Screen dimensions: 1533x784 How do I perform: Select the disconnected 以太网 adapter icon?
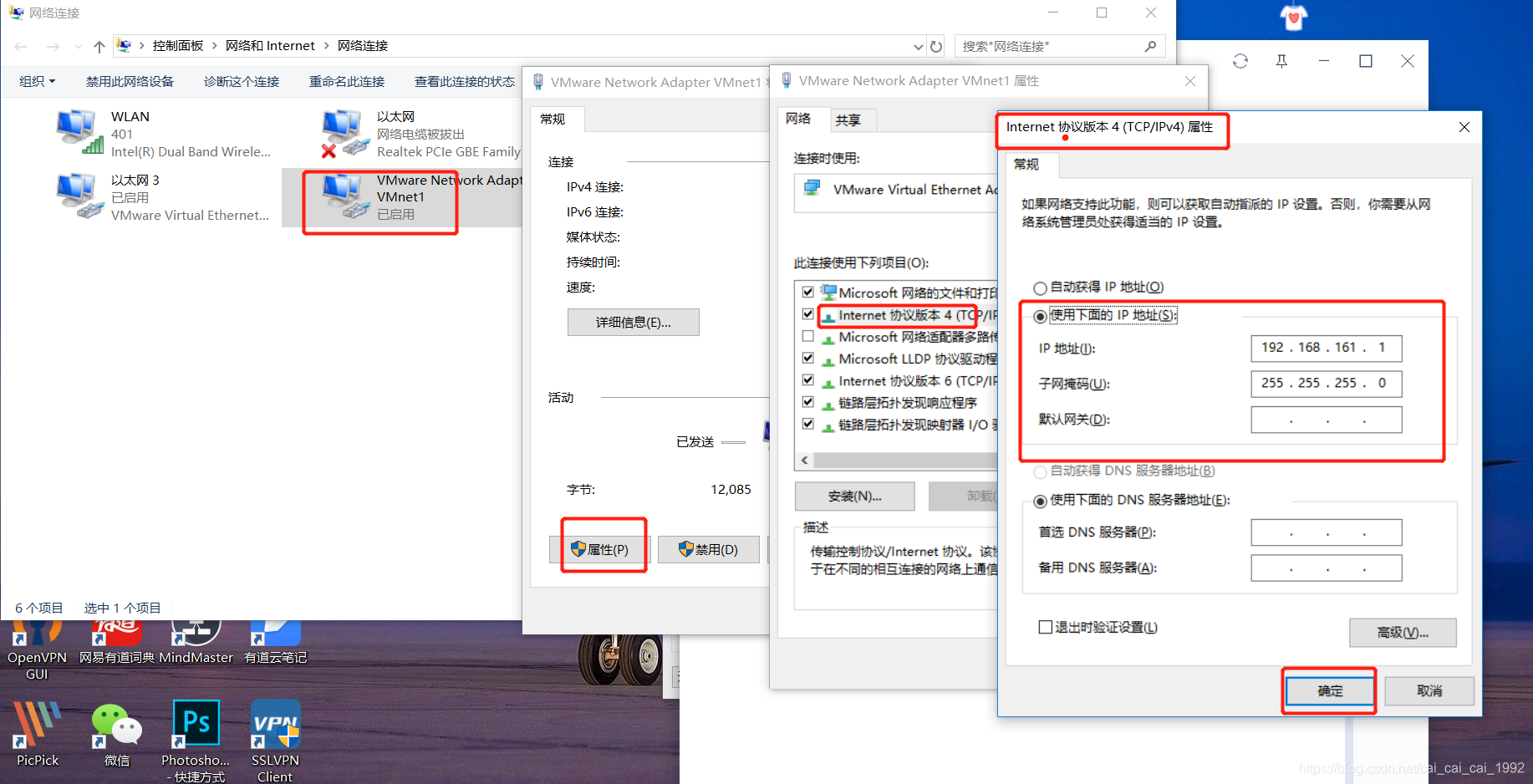345,134
